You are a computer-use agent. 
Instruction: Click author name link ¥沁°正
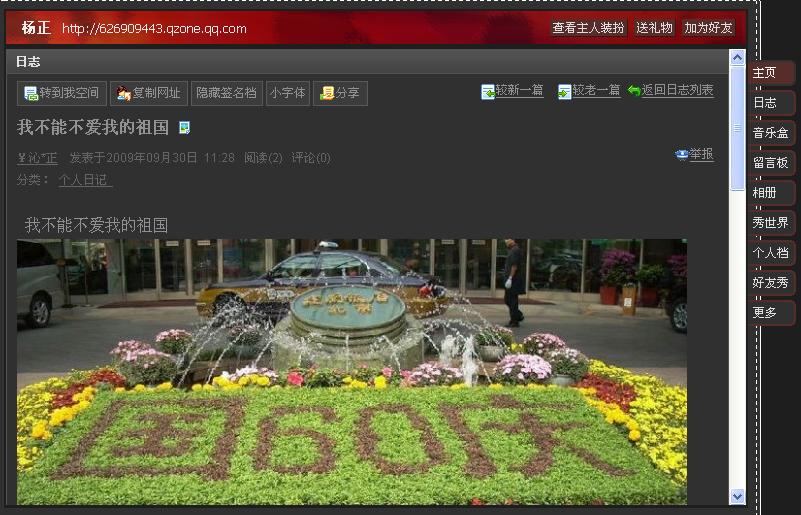(x=38, y=158)
